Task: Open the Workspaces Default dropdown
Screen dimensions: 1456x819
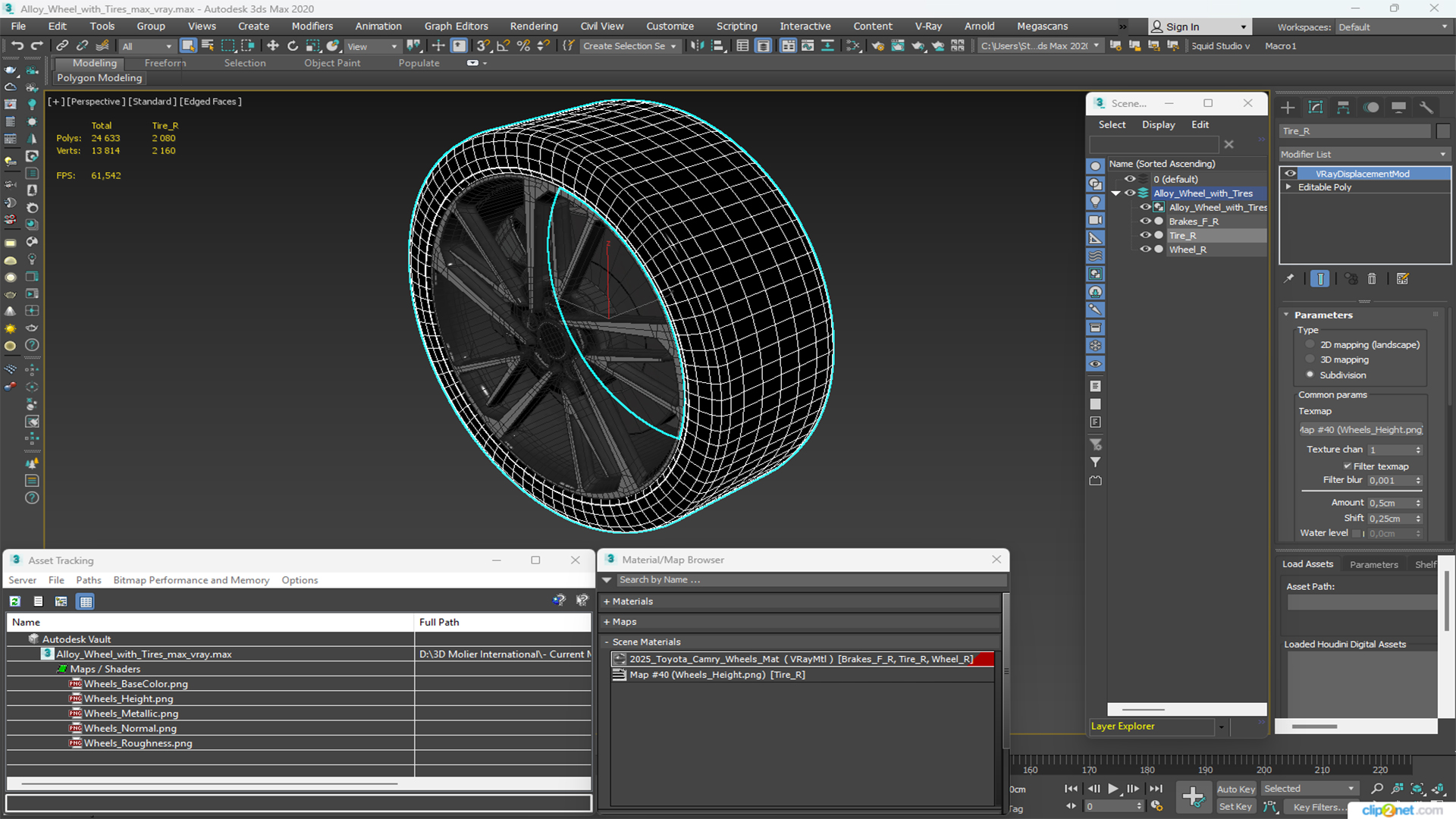Action: coord(1393,27)
